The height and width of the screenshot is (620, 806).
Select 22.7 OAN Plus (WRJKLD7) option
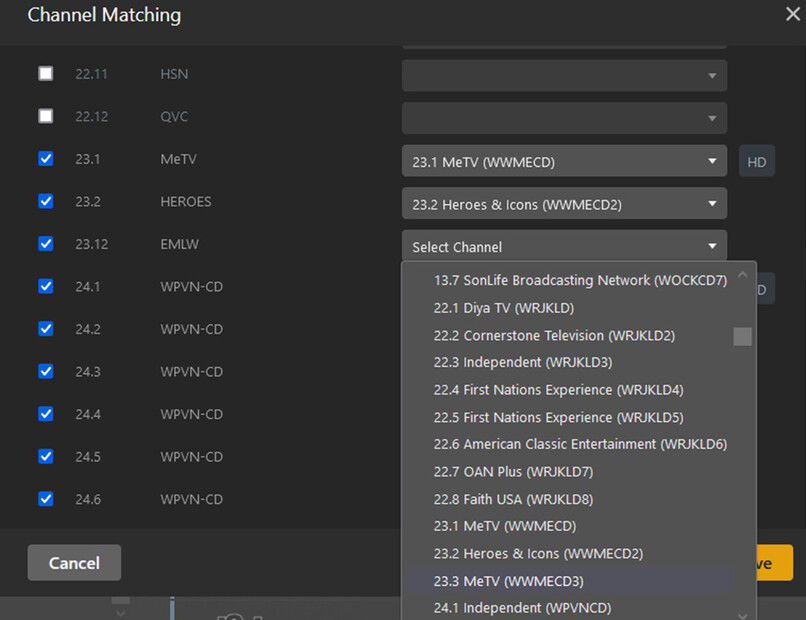pos(570,471)
